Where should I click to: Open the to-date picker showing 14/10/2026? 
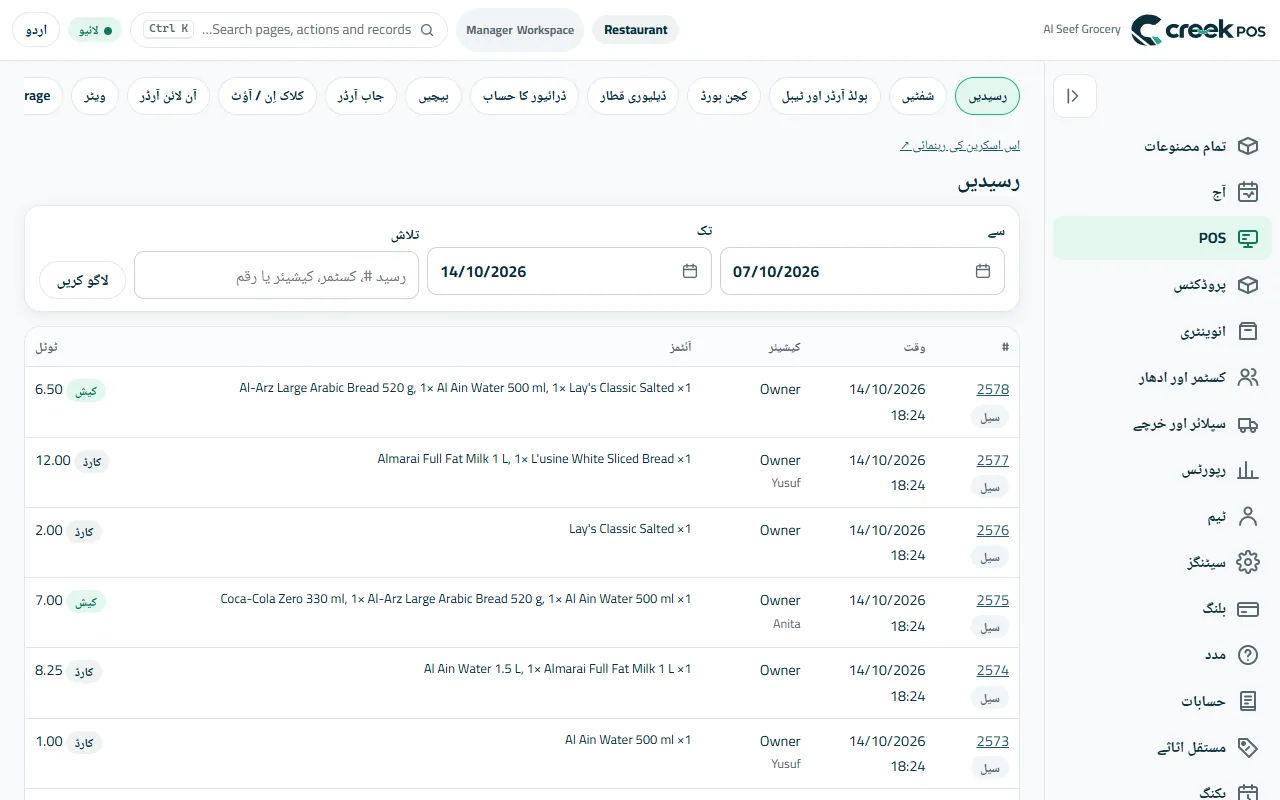click(569, 271)
